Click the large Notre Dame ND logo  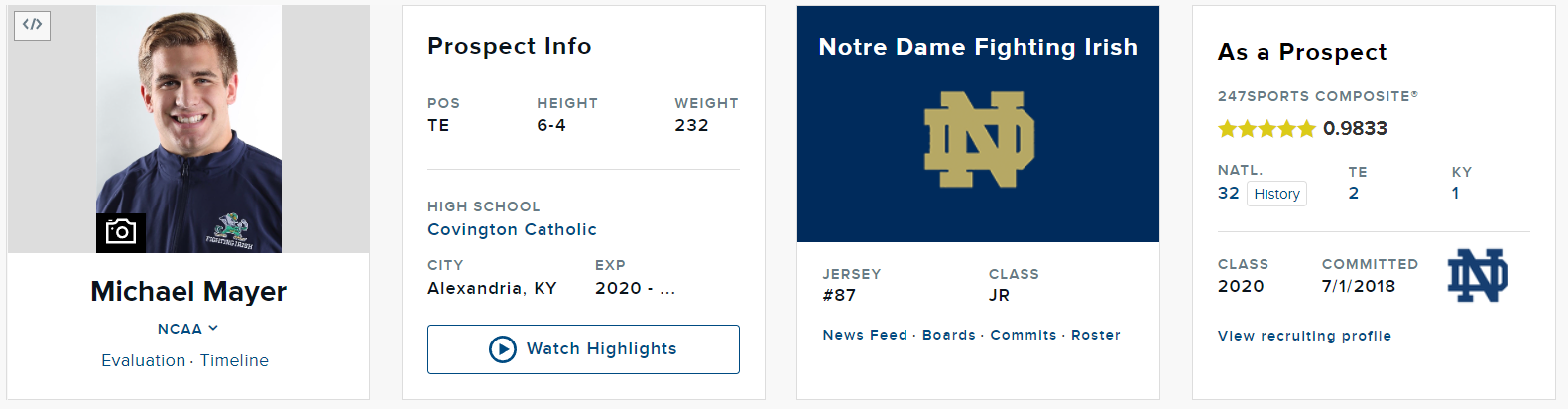click(x=979, y=139)
